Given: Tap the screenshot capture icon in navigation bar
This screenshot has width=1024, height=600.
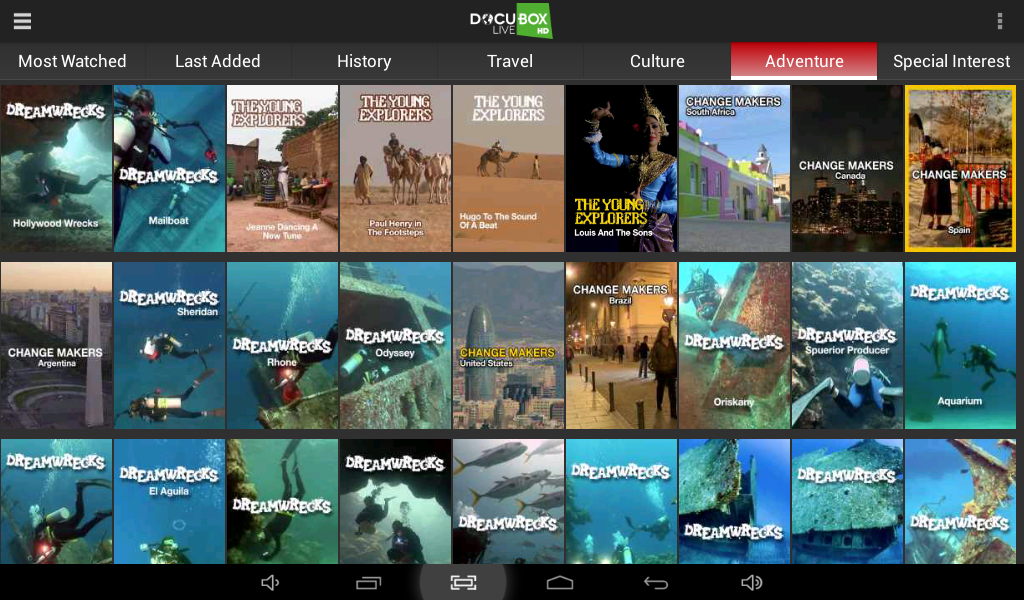Looking at the screenshot, I should pos(463,582).
